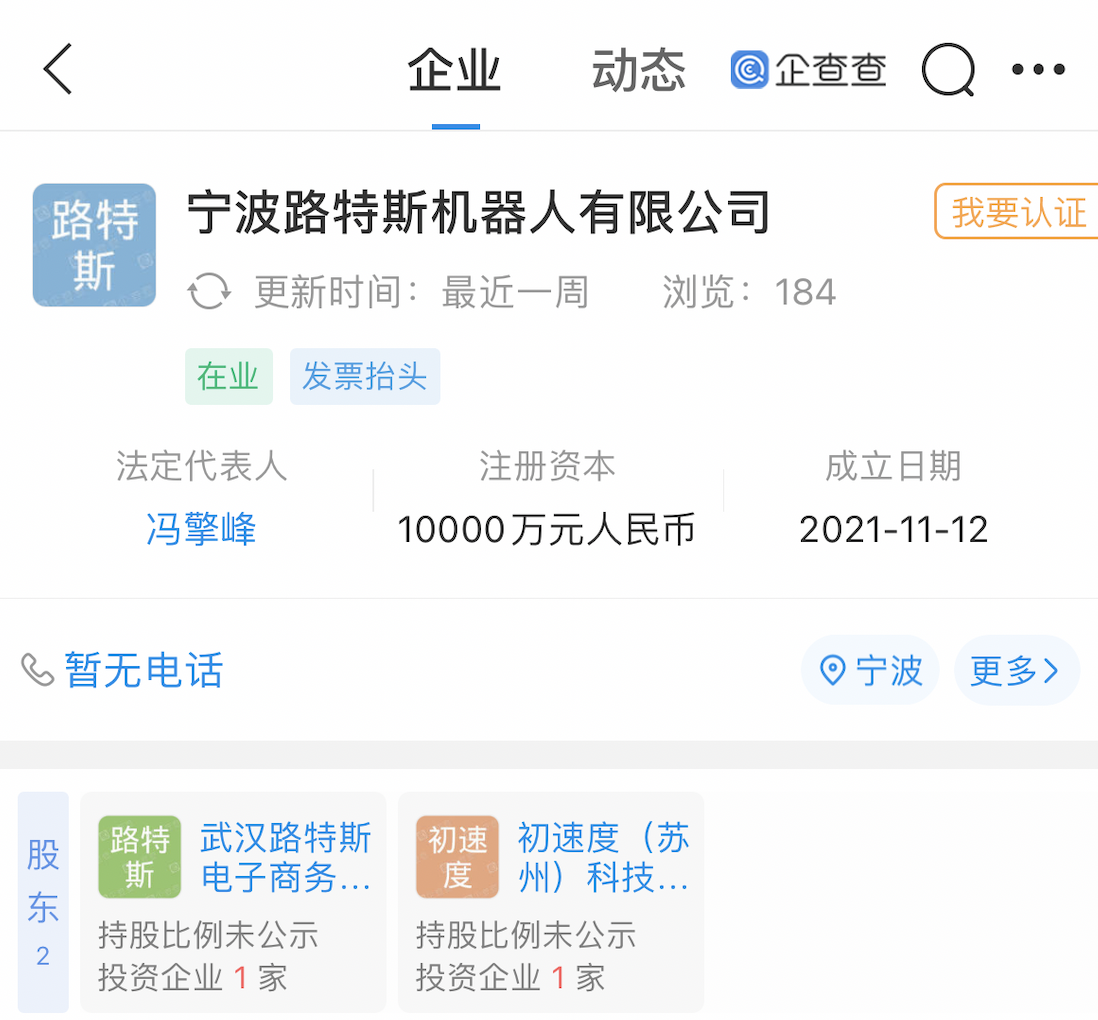Tap the search magnifier icon
The height and width of the screenshot is (1020, 1098).
coord(947,70)
